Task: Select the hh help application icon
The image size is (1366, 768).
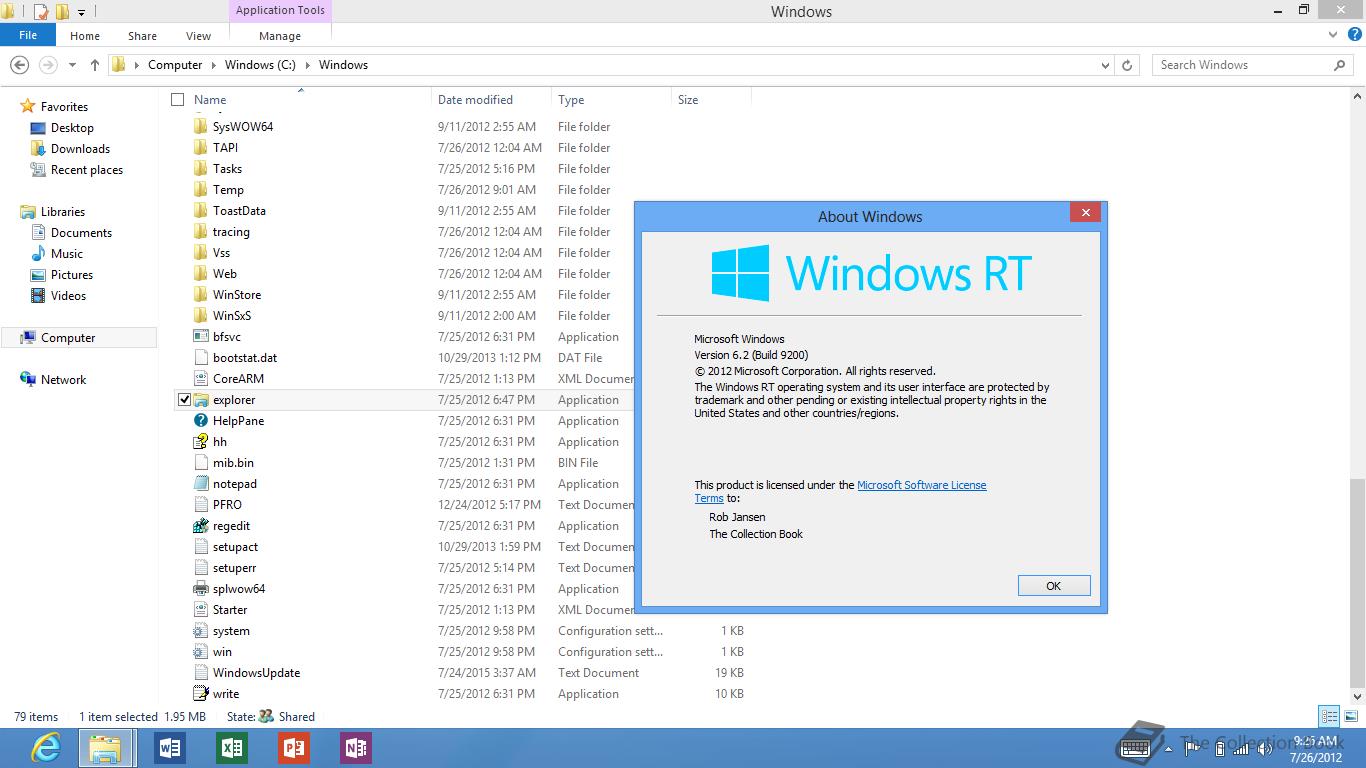Action: [201, 442]
